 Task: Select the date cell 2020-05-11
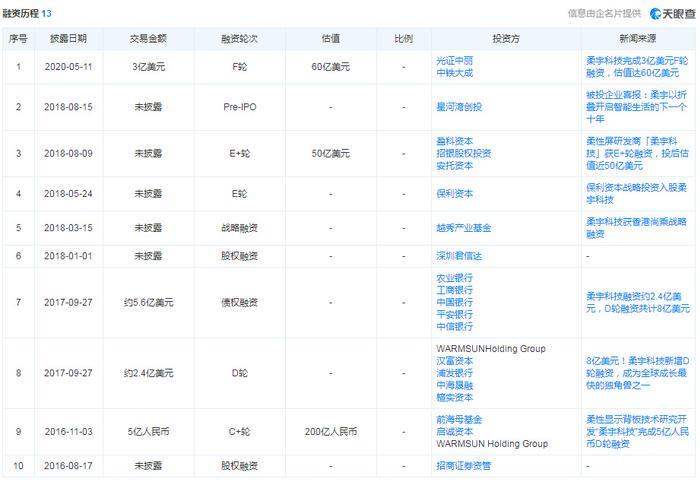(x=68, y=67)
